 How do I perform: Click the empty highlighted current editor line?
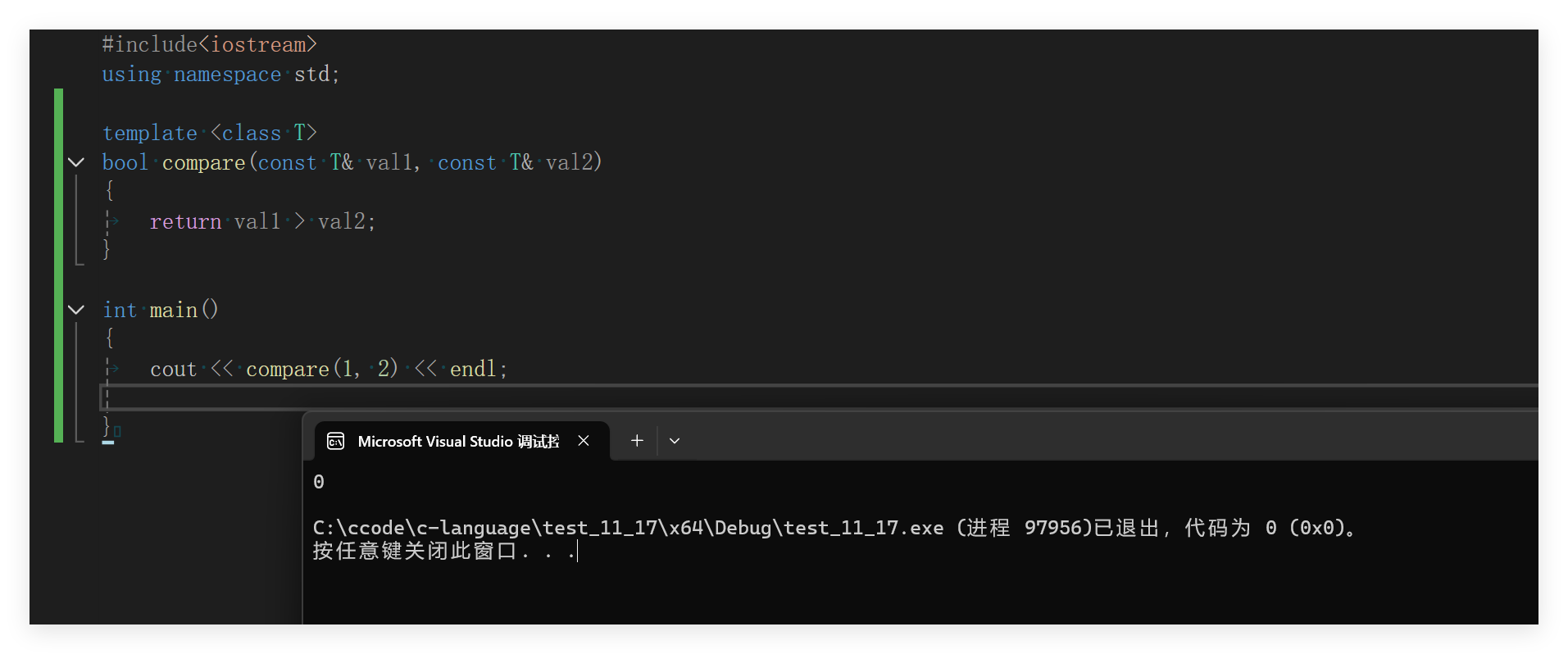(x=818, y=397)
